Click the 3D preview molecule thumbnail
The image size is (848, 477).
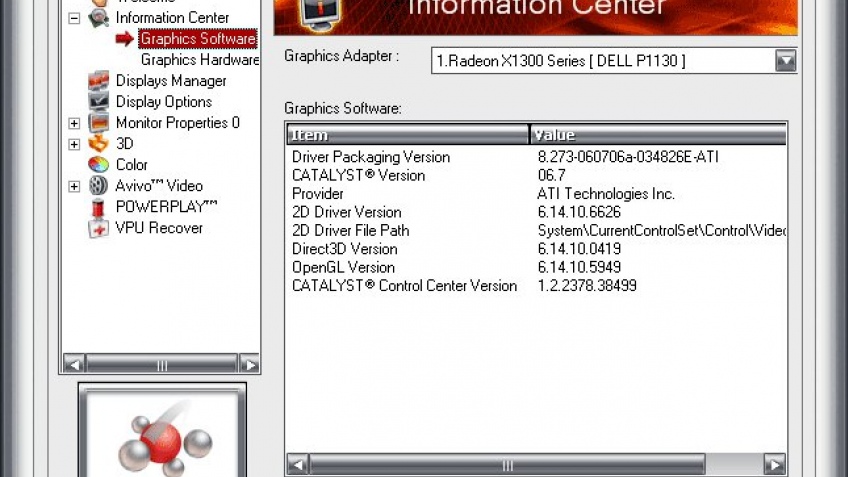(x=162, y=431)
